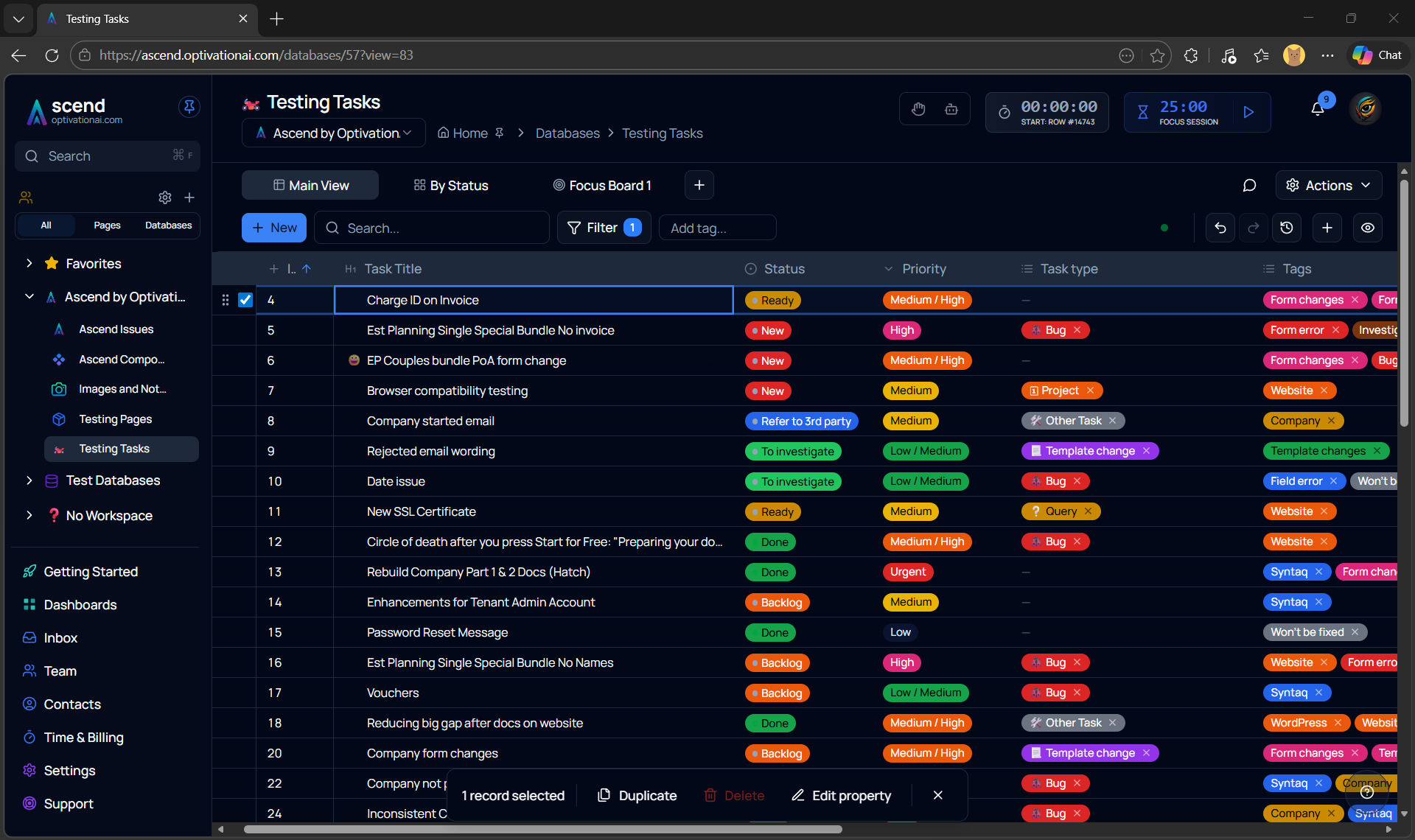Select the Databases sidebar tab

[x=168, y=225]
